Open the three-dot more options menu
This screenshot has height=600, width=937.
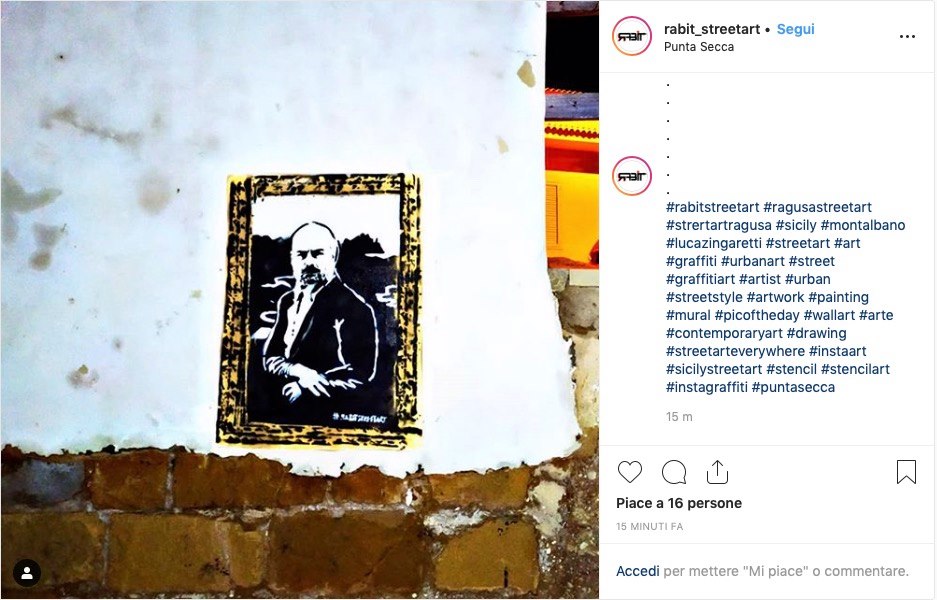(x=907, y=36)
